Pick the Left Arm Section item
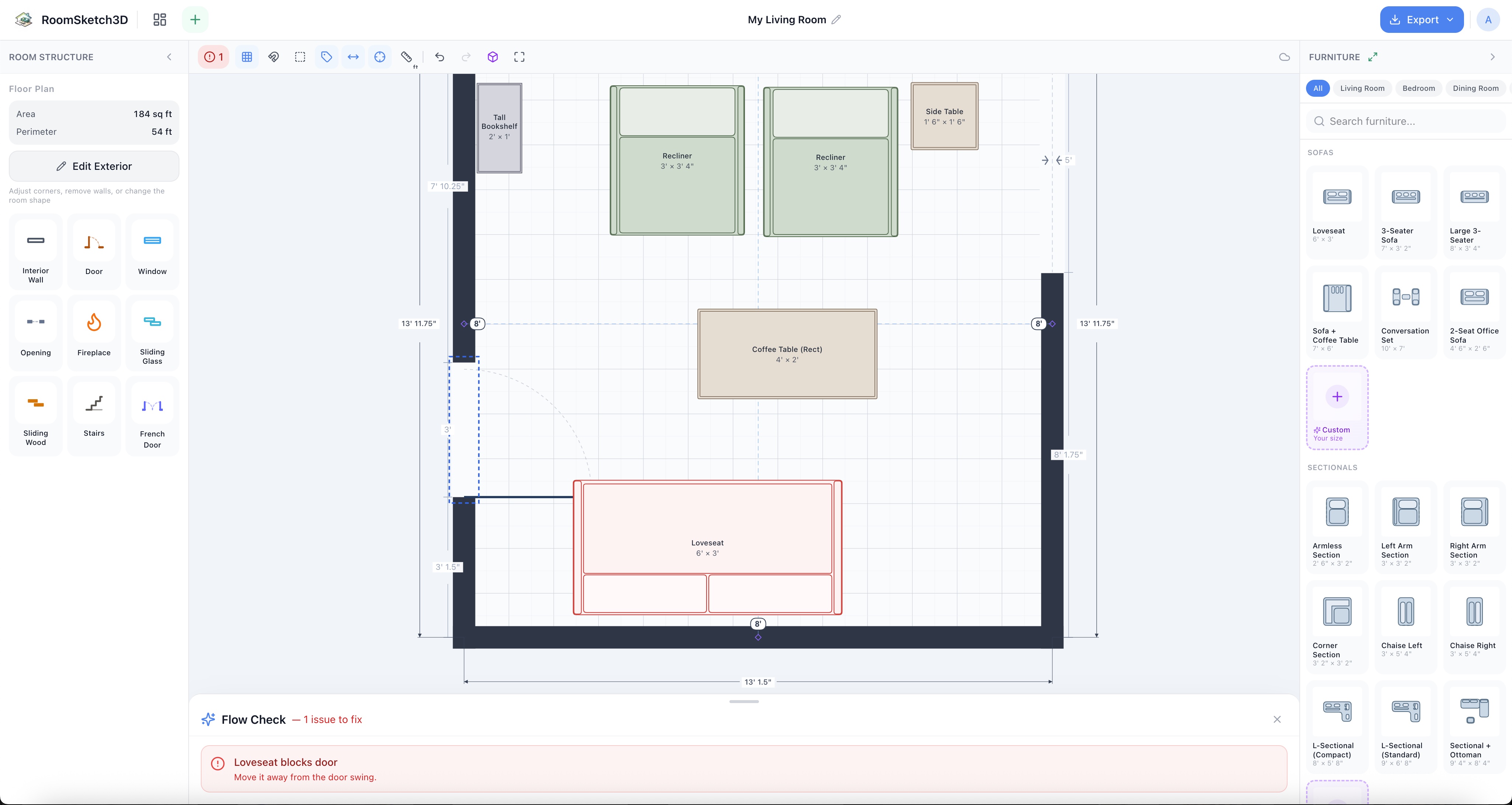This screenshot has height=805, width=1512. click(1406, 527)
